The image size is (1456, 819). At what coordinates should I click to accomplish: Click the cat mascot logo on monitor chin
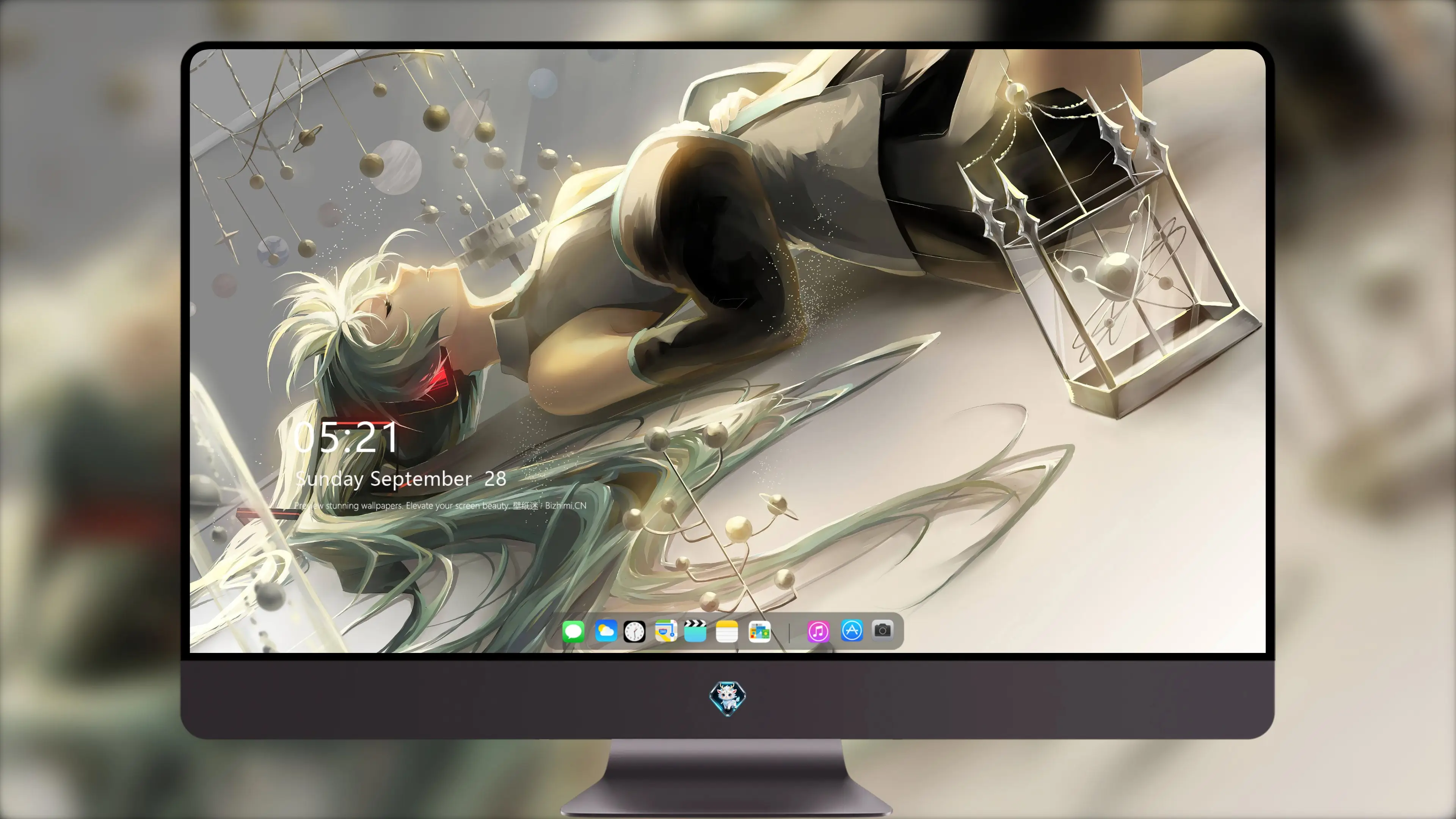728,698
